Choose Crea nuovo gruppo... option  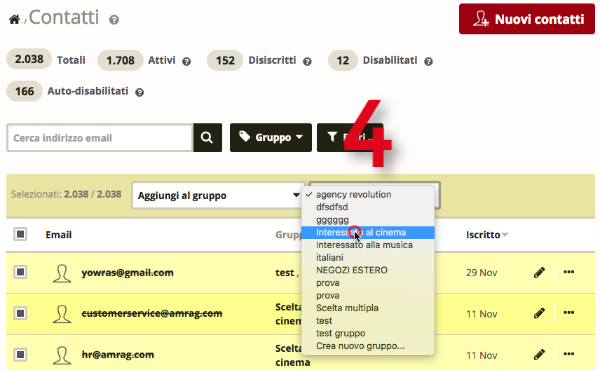tap(360, 346)
